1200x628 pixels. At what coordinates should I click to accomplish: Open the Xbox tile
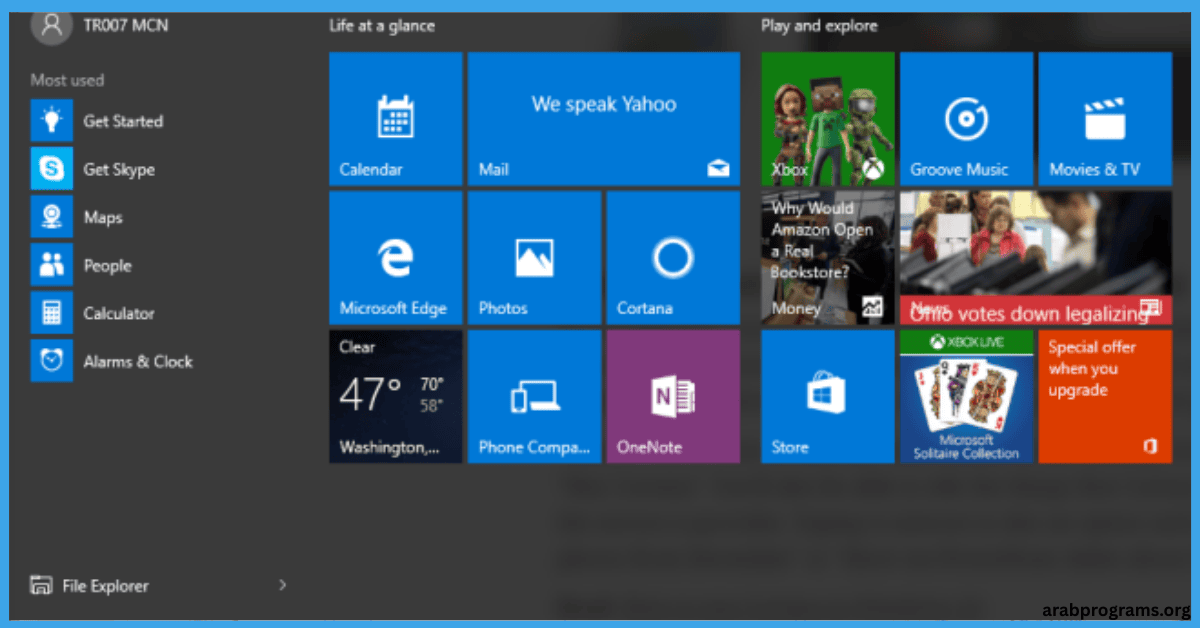point(828,119)
